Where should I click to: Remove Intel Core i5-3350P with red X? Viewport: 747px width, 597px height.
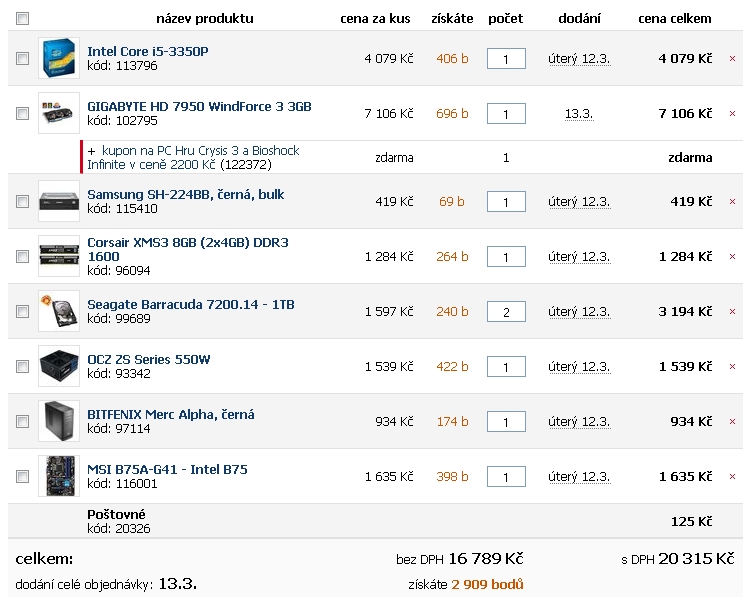point(732,59)
